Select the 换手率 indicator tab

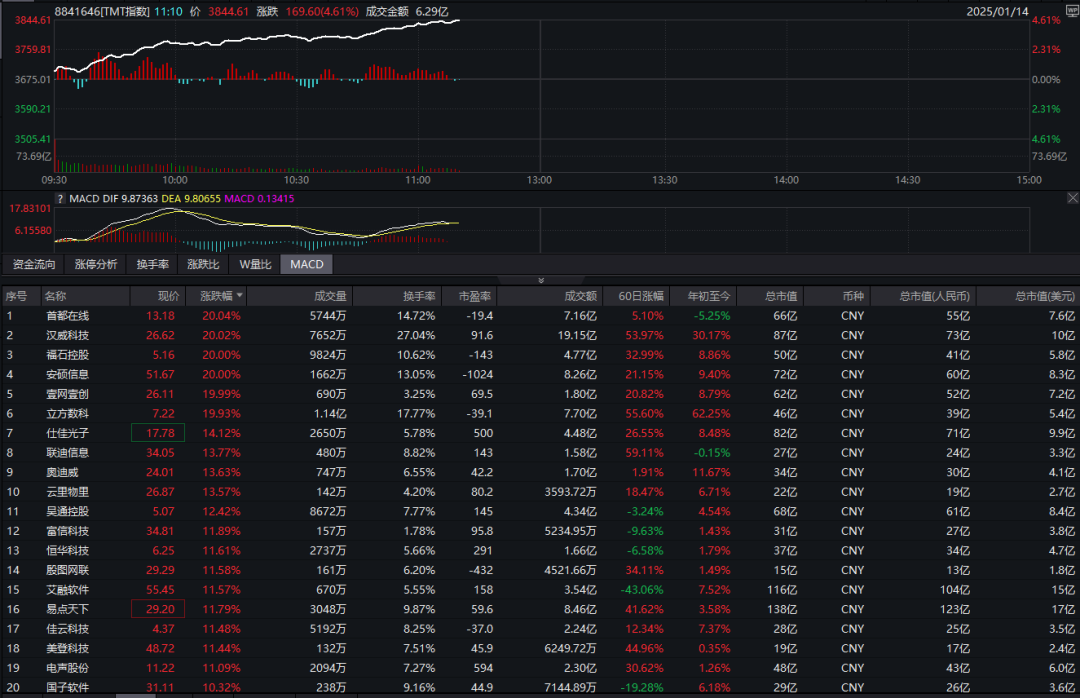point(153,264)
